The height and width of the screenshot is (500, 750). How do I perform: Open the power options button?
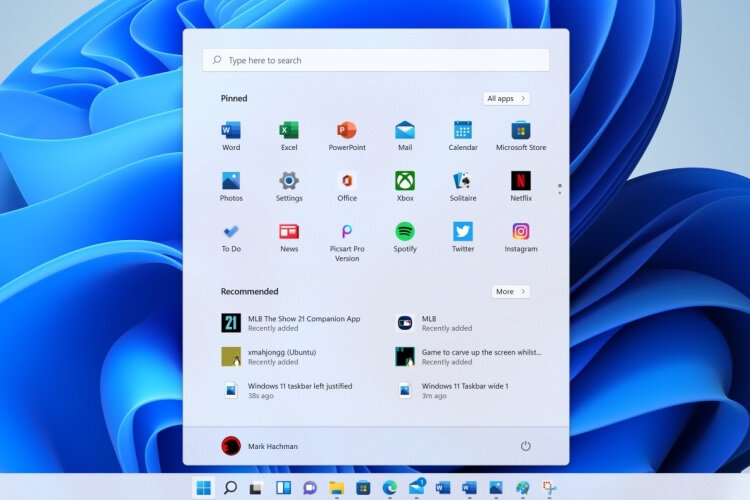[525, 446]
